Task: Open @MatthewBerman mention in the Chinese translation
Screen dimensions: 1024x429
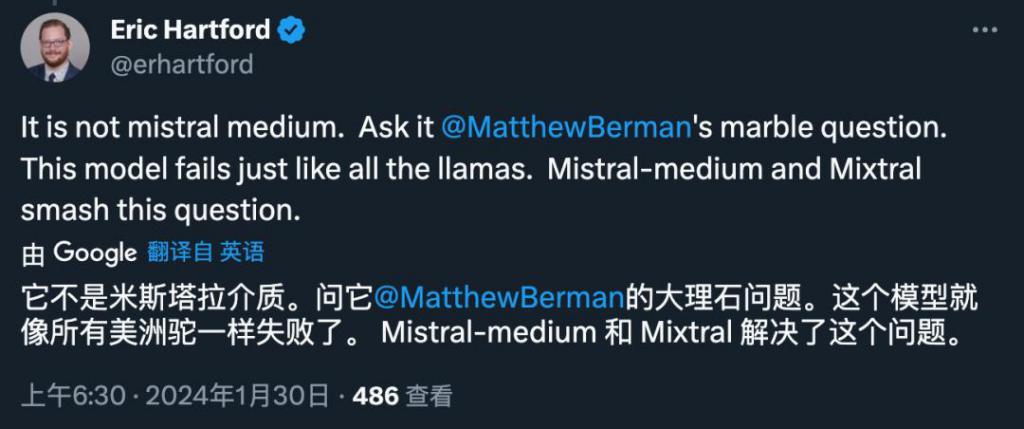Action: pos(499,298)
